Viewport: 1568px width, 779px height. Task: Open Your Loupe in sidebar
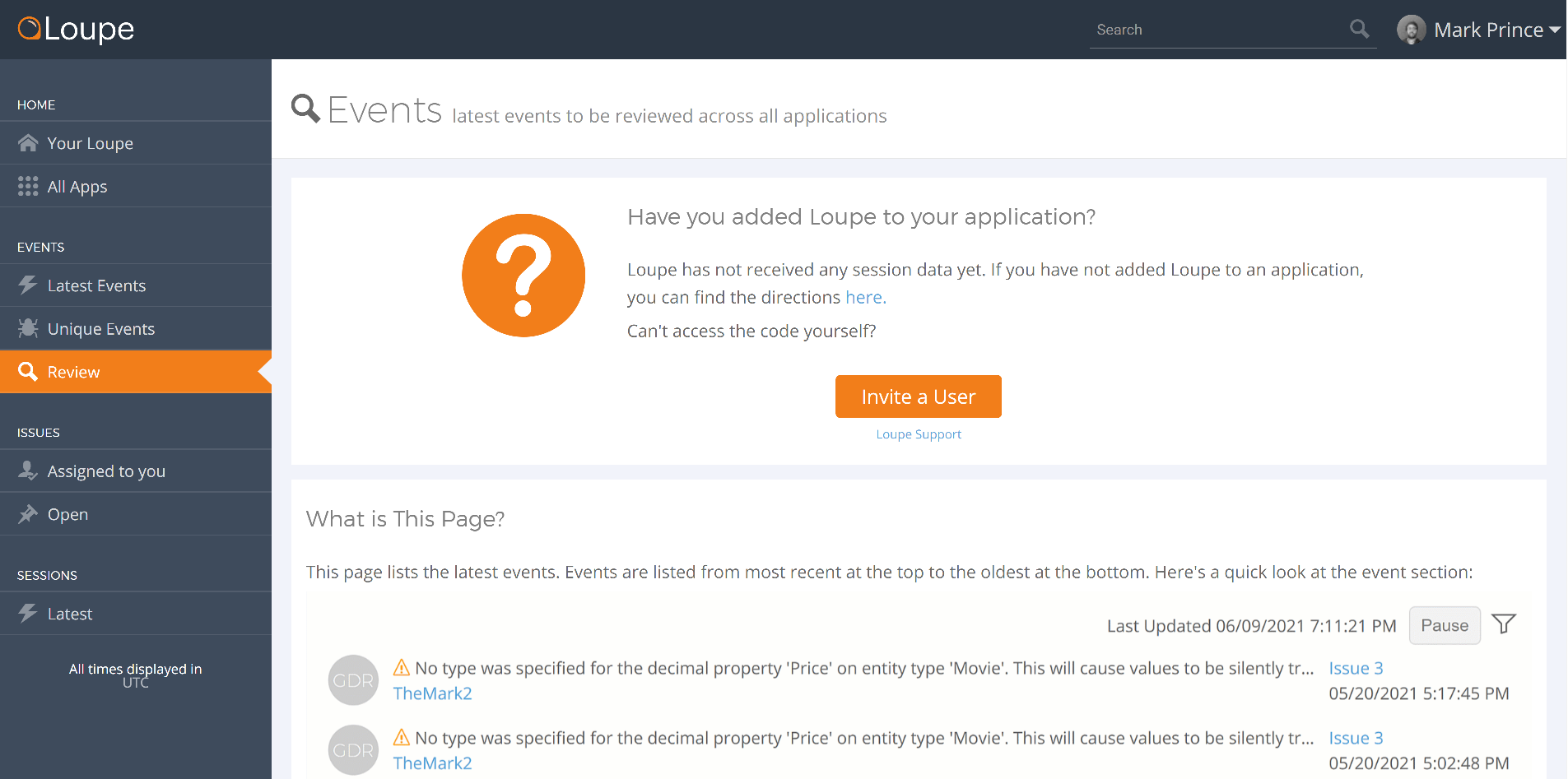click(136, 143)
